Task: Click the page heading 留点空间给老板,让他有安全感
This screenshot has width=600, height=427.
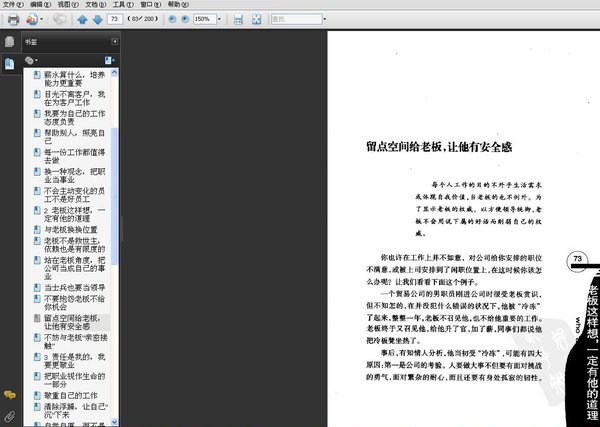Action: pyautogui.click(x=439, y=147)
